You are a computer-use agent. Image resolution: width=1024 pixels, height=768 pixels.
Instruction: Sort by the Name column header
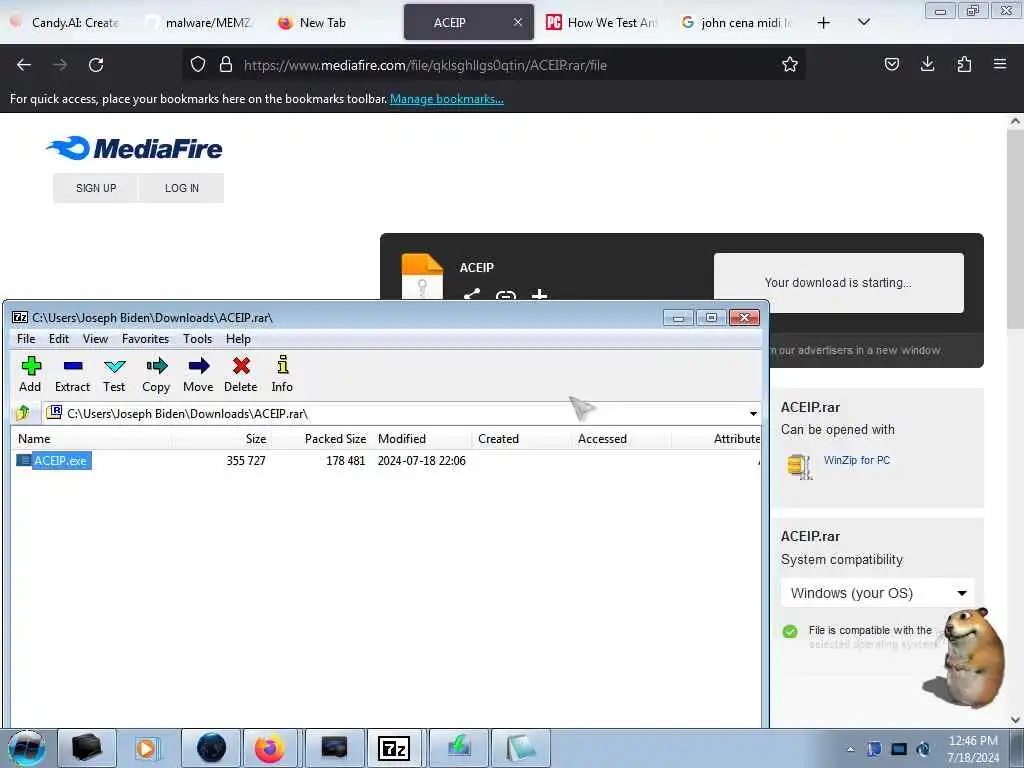pyautogui.click(x=91, y=439)
